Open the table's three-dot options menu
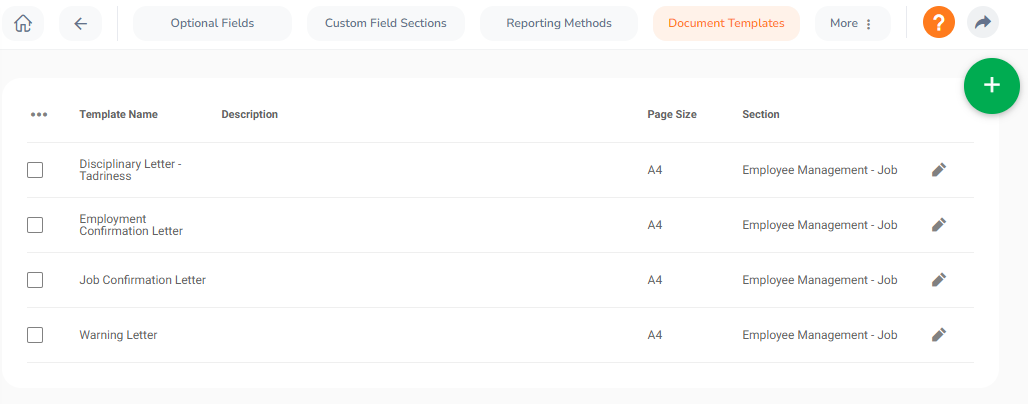Screen dimensions: 1028x404 (39, 114)
